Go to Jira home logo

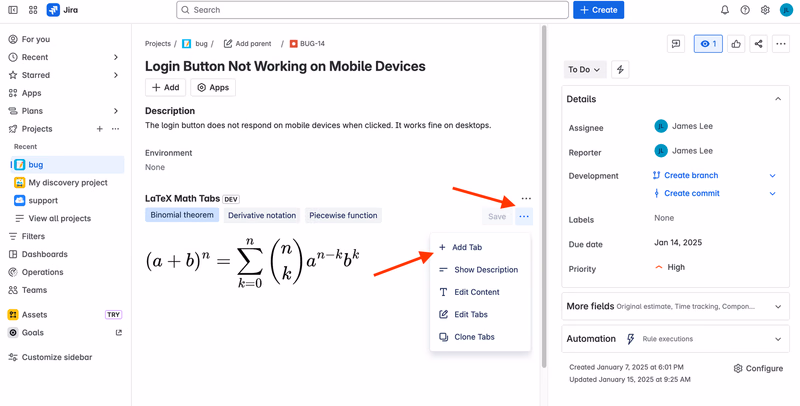(62, 10)
